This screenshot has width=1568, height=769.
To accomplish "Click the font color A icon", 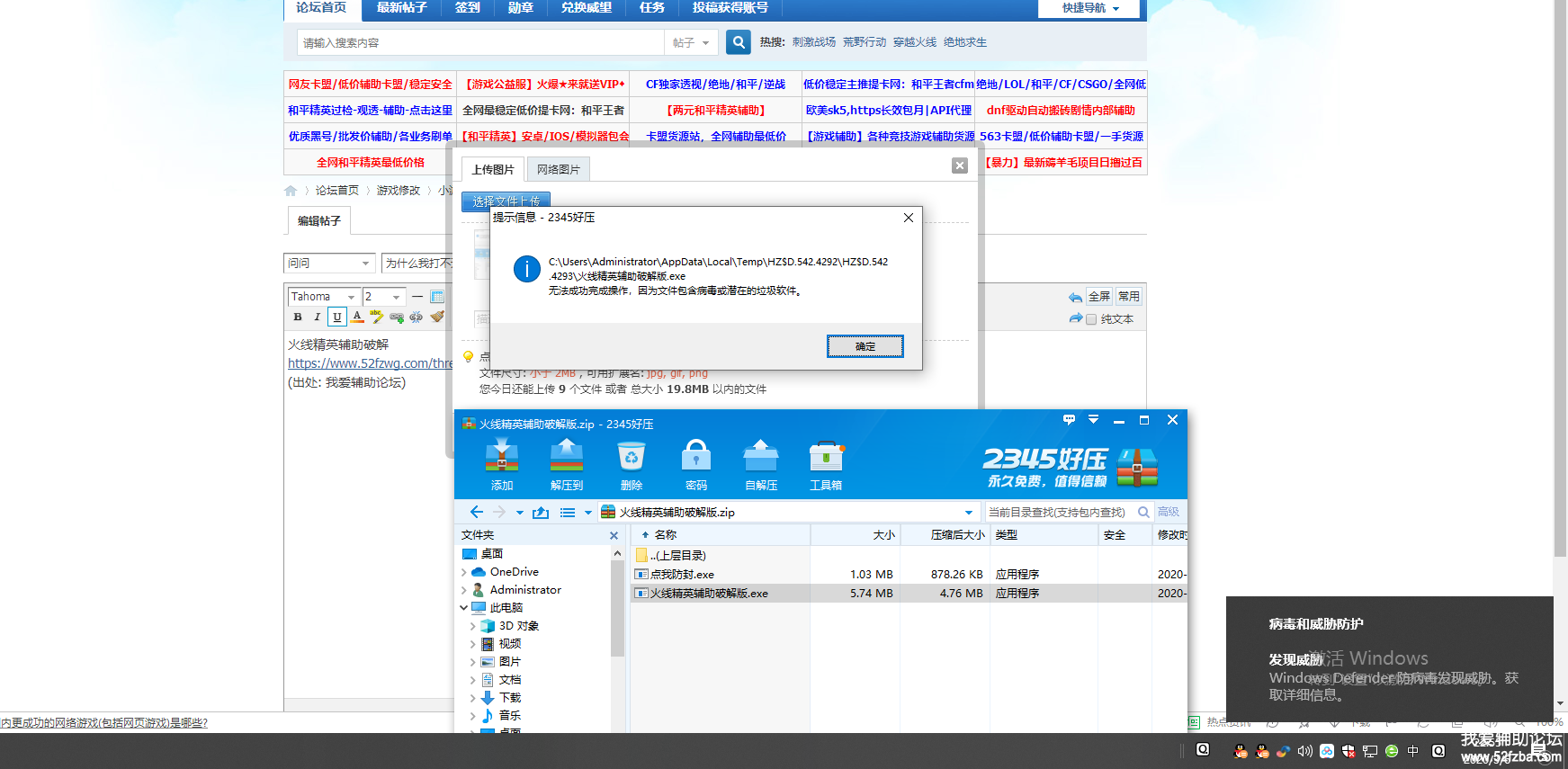I will (357, 317).
